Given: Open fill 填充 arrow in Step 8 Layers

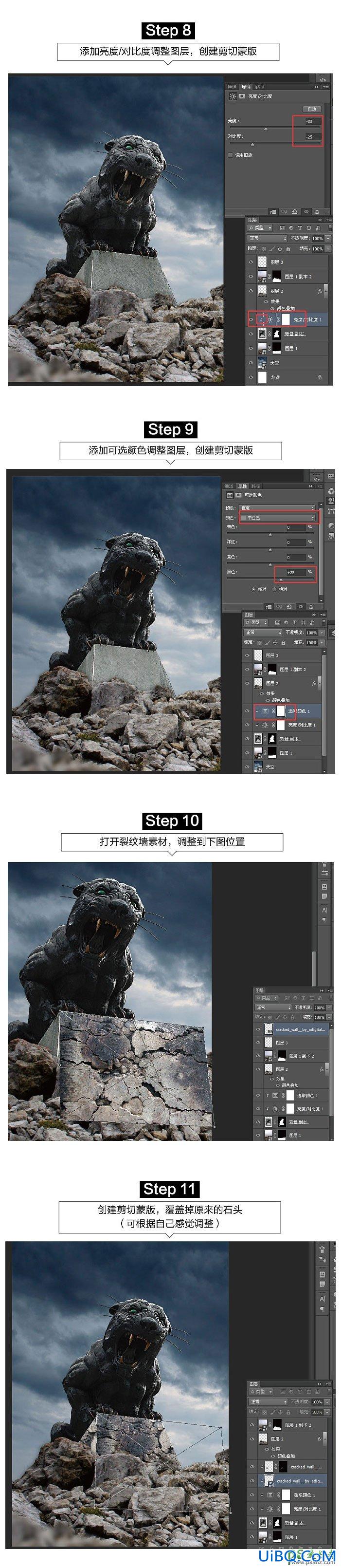Looking at the screenshot, I should 328,249.
